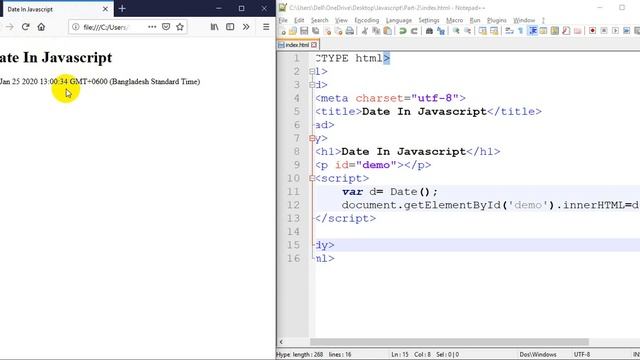Collapse fold marker on line 3
The width and height of the screenshot is (640, 360).
pos(312,85)
